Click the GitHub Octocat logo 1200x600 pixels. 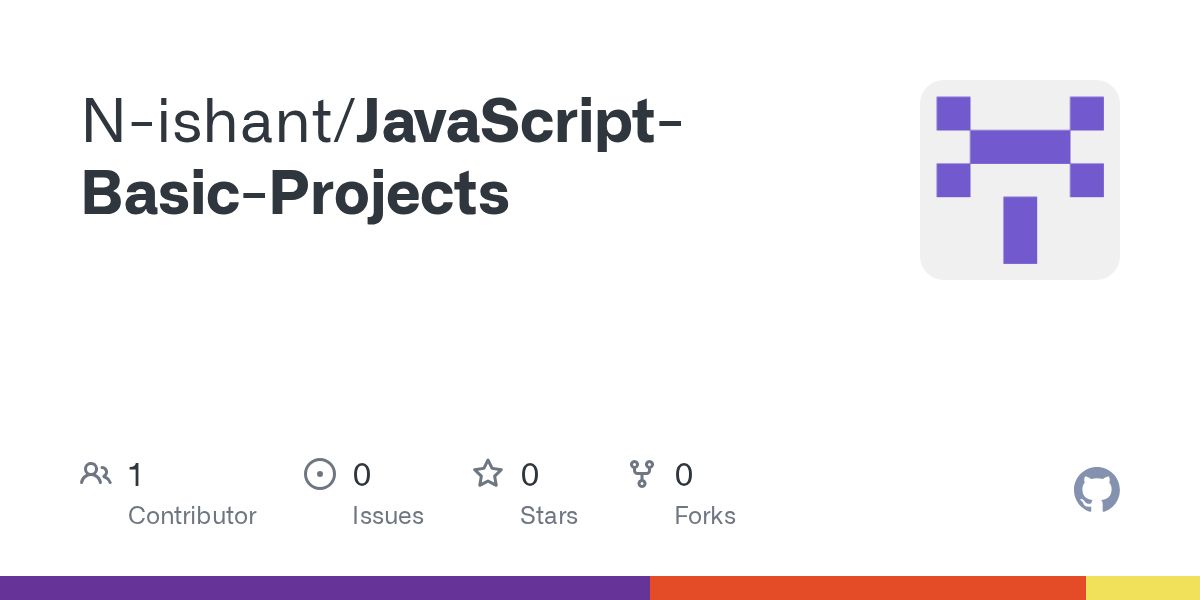(1096, 490)
